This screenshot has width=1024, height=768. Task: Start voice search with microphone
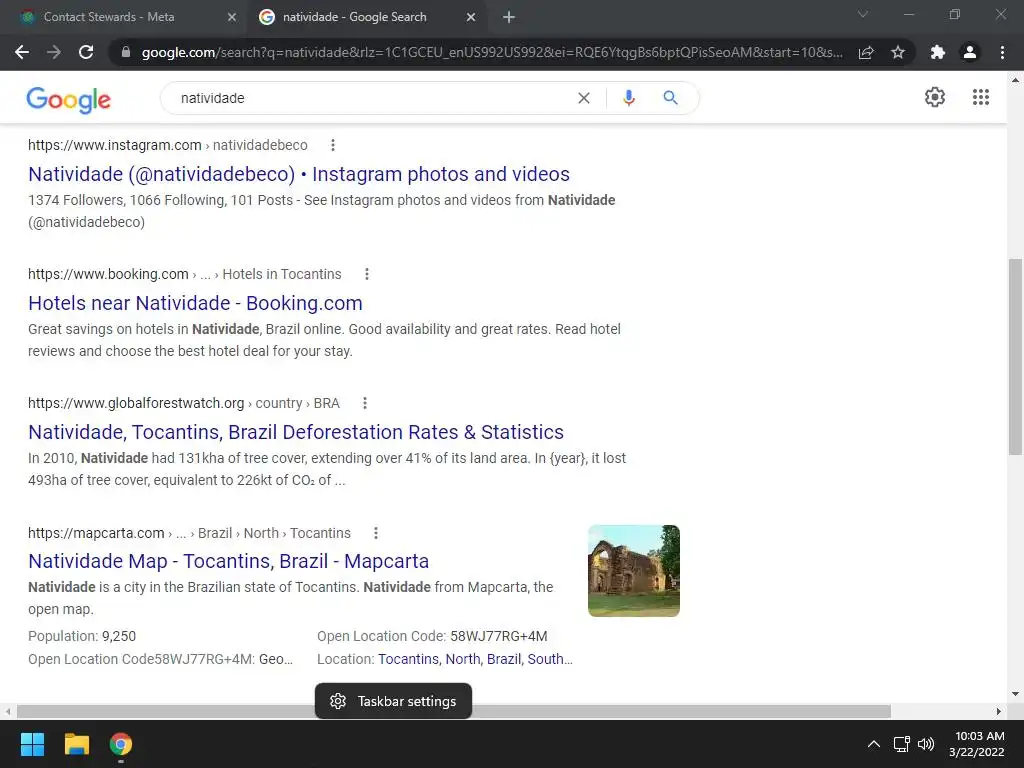coord(629,98)
